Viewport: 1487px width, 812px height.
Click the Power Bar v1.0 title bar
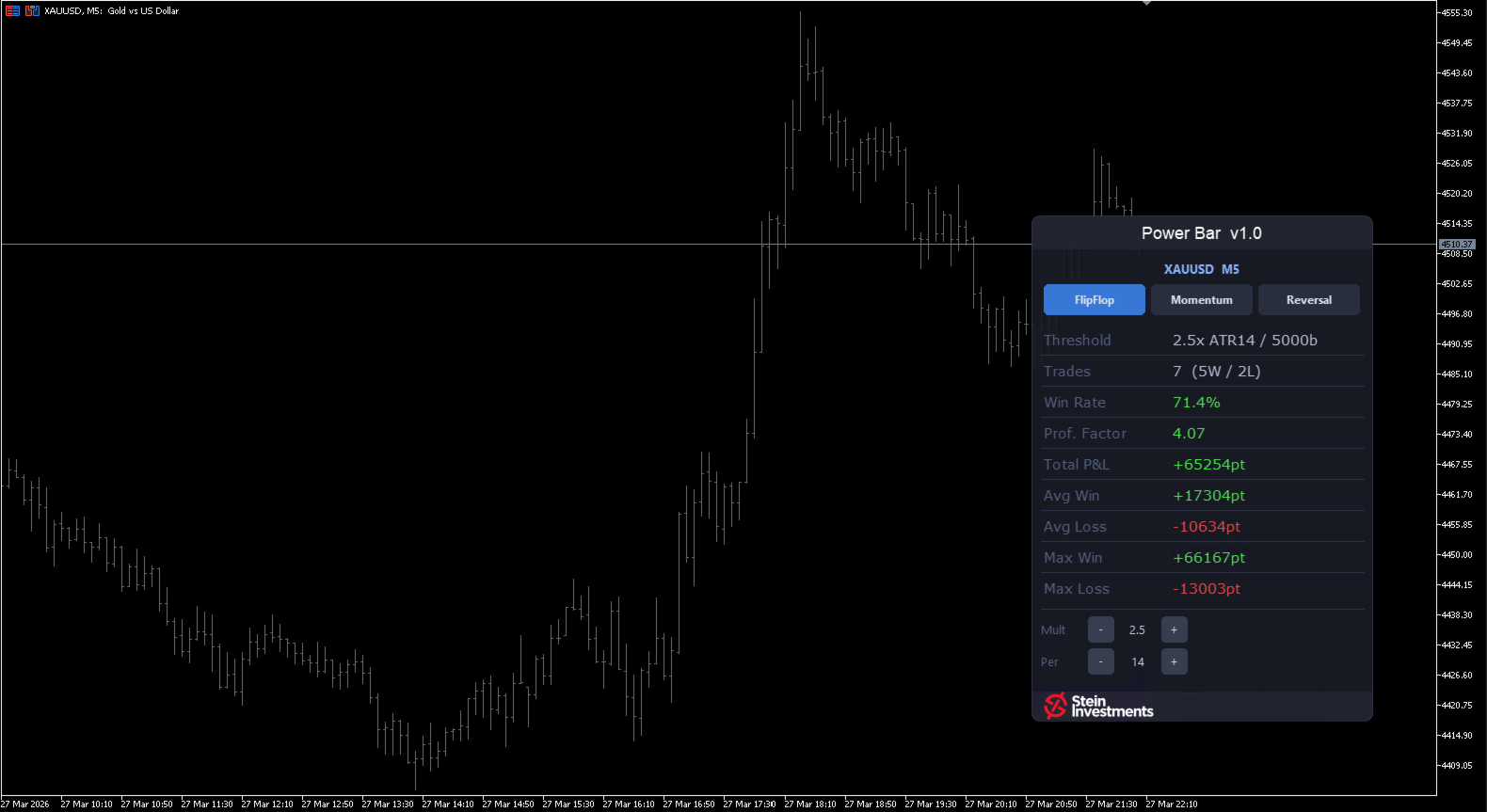(x=1201, y=233)
